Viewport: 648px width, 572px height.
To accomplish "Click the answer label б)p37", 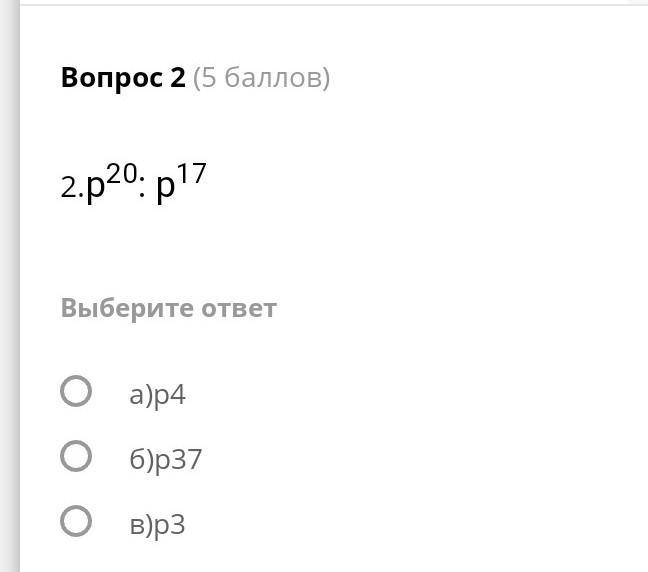I will 166,460.
